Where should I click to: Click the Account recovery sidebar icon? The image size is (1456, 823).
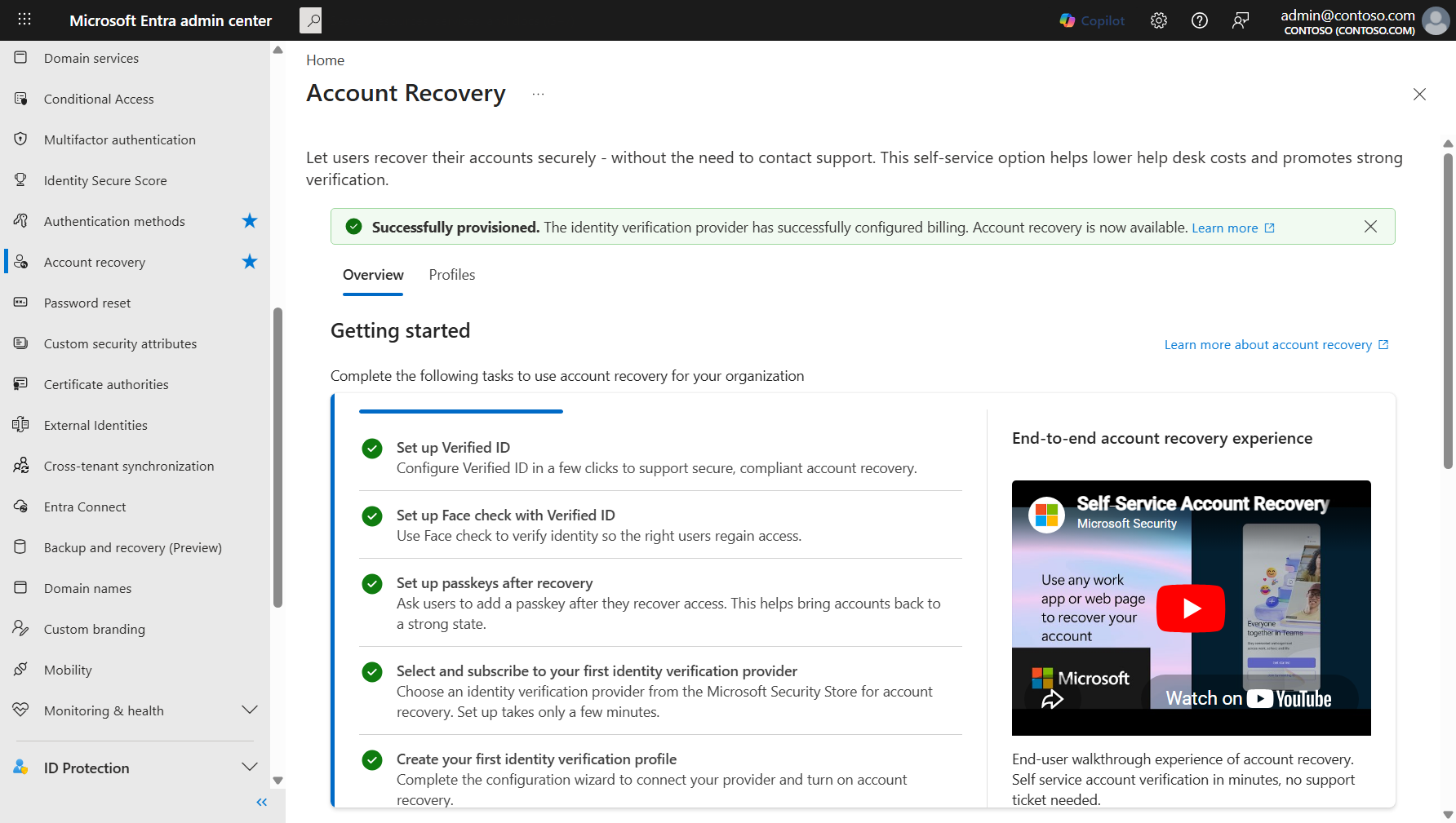tap(20, 262)
